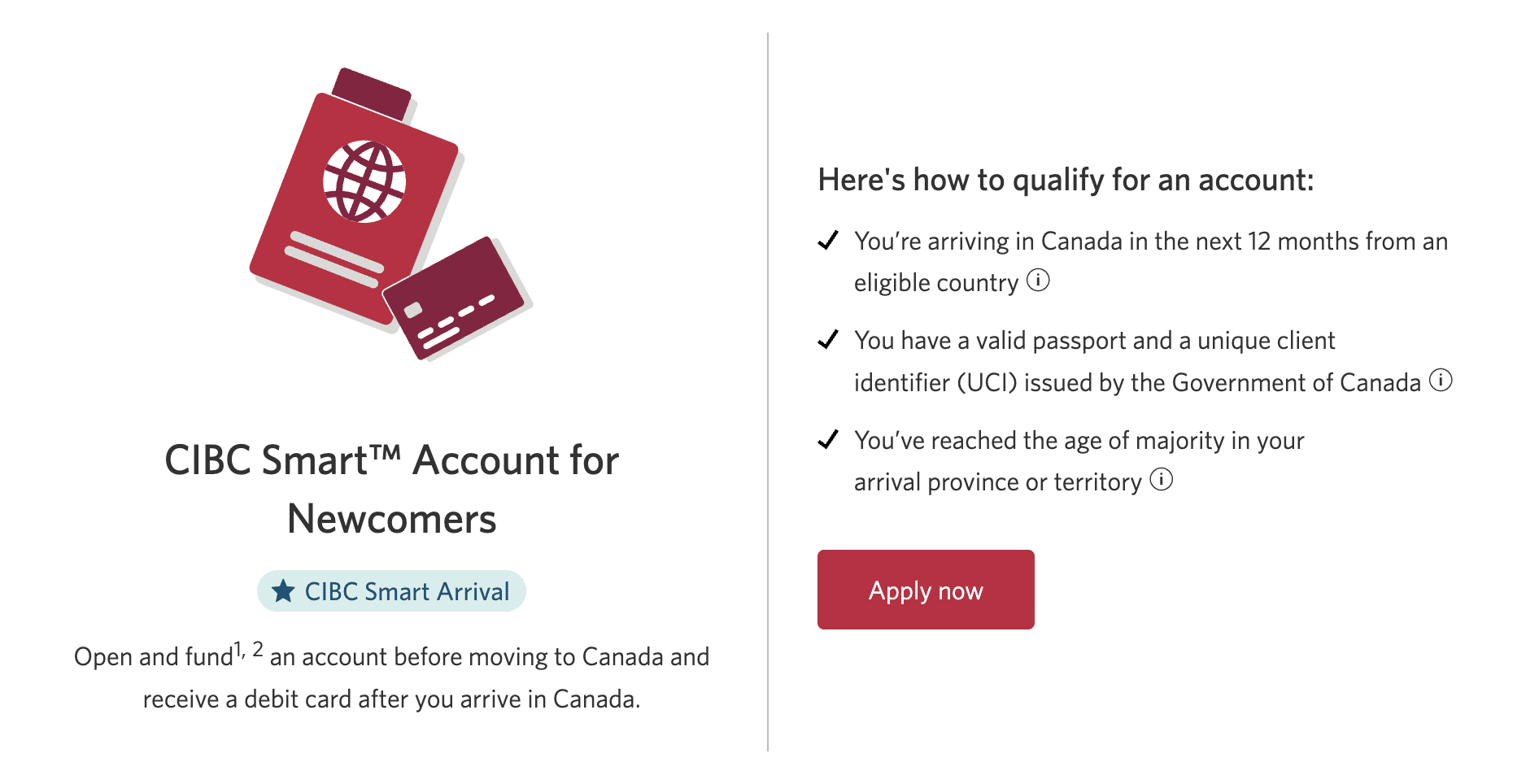Click the globe emblem on the passport
The image size is (1539, 784).
(x=364, y=181)
